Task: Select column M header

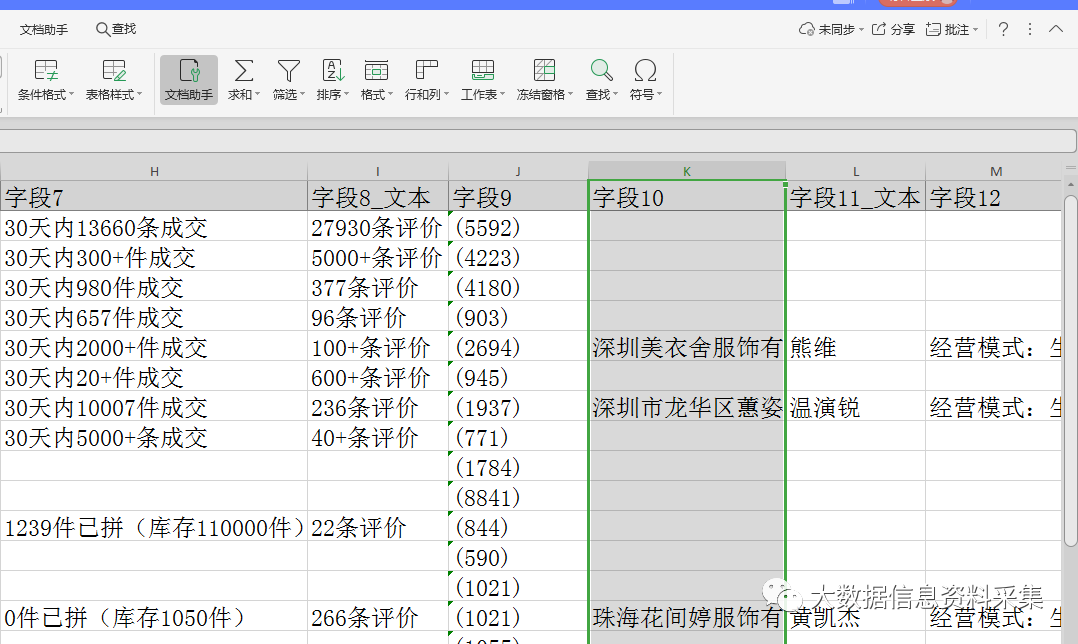Action: click(996, 171)
